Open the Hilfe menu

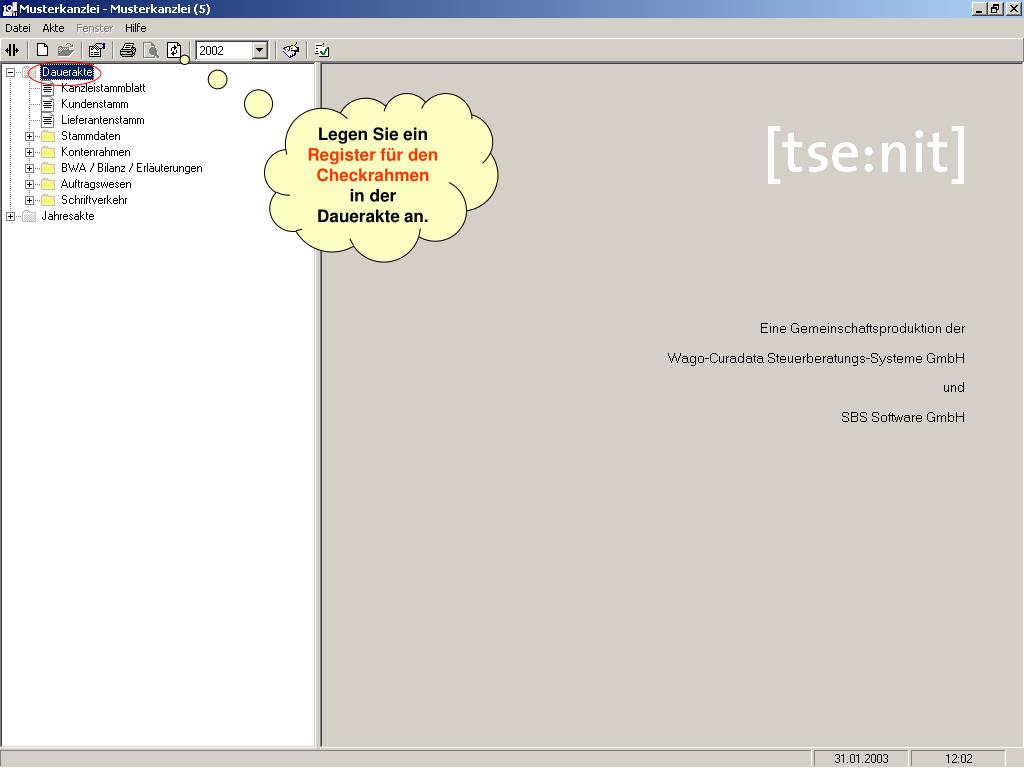pyautogui.click(x=135, y=28)
